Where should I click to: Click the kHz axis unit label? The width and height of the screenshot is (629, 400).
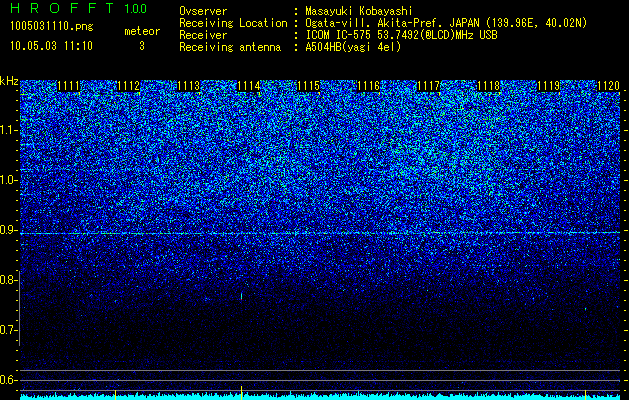click(9, 81)
